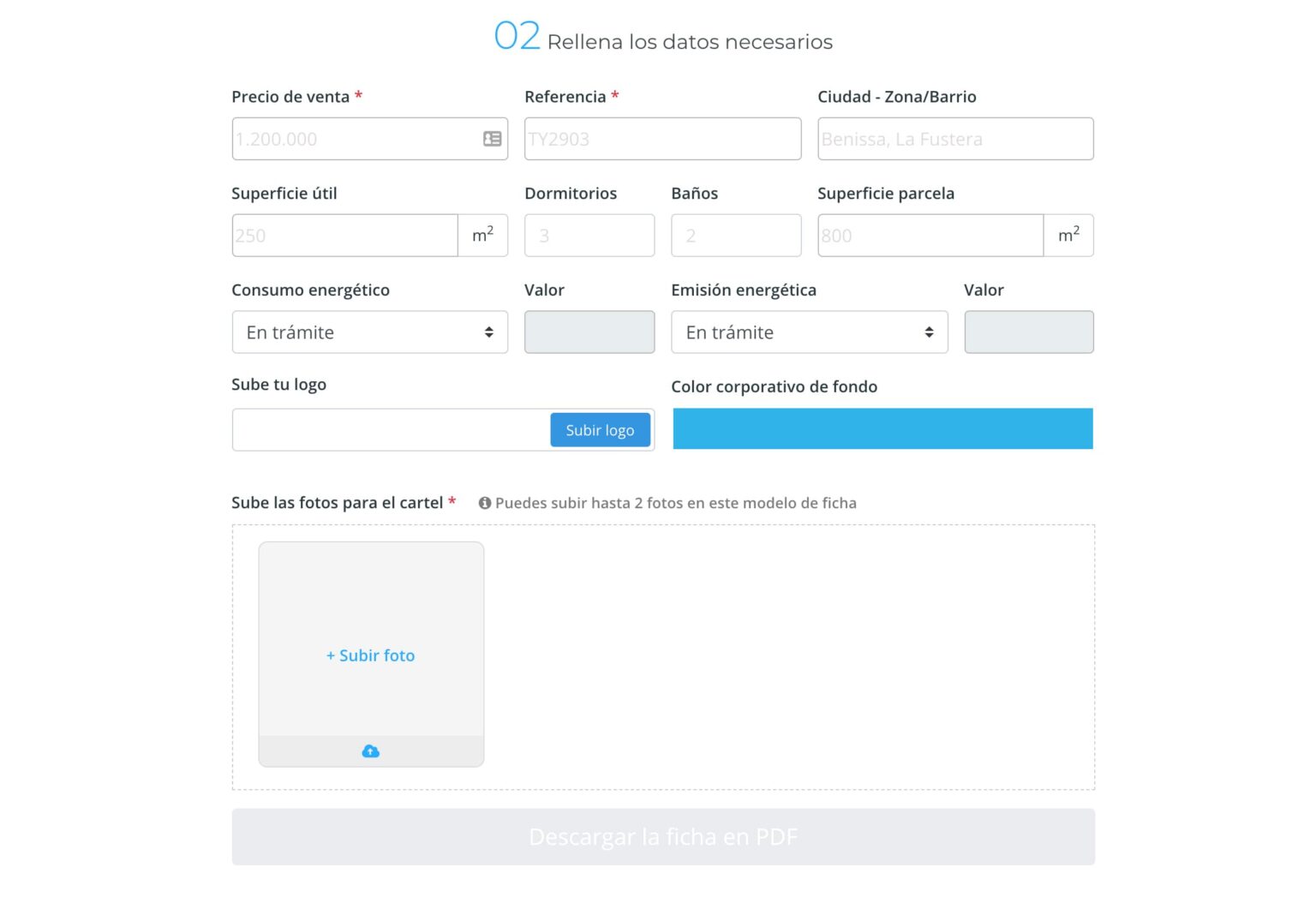Click the Descargar la ficha en PDF button

tap(662, 837)
